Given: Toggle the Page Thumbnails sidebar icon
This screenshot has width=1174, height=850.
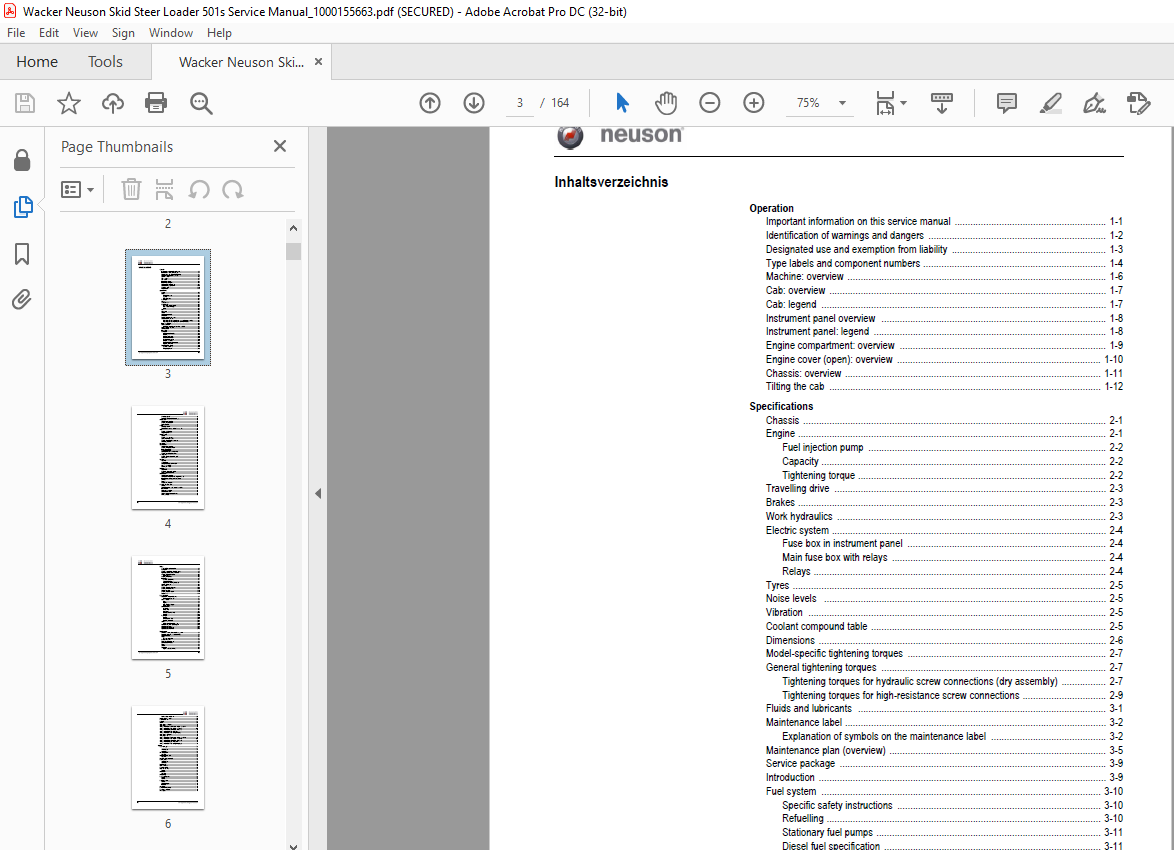Looking at the screenshot, I should tap(23, 207).
